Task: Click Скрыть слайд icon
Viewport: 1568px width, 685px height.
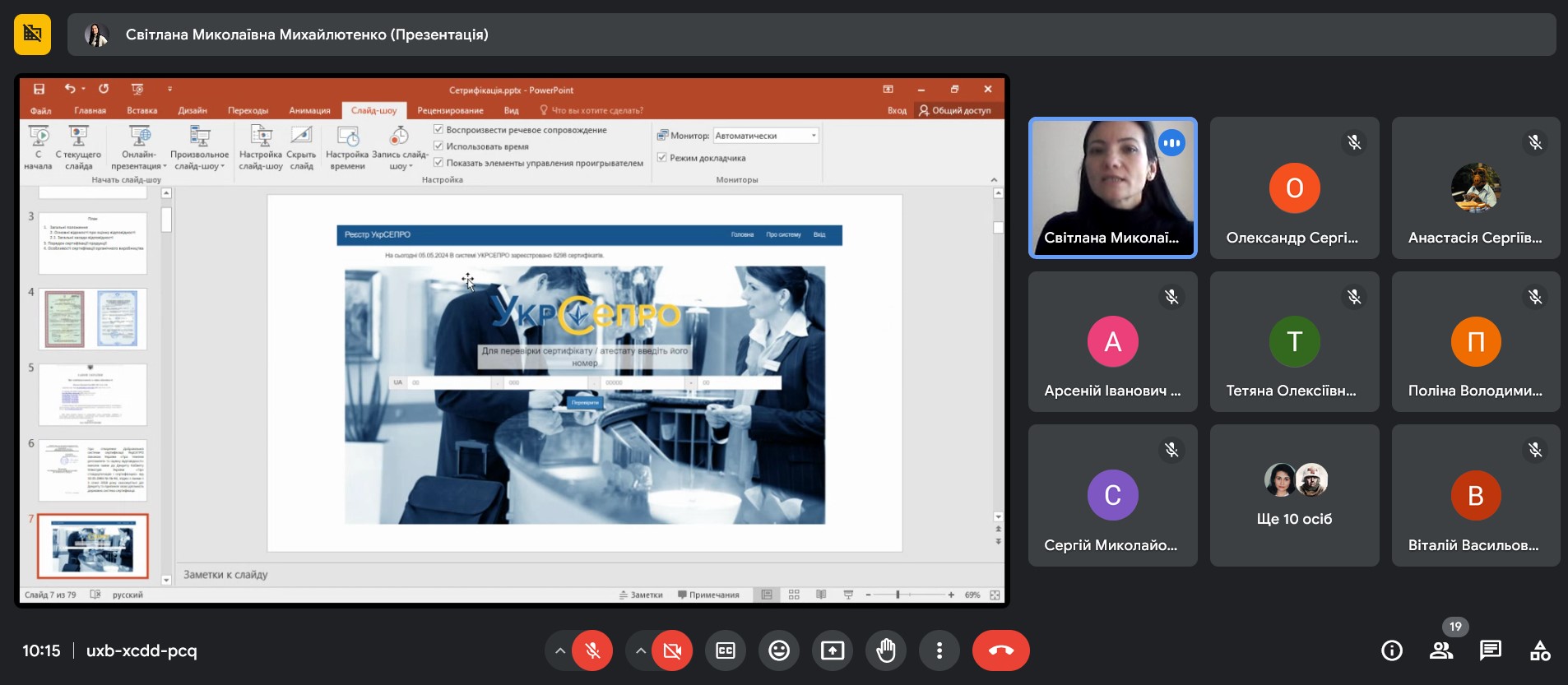Action: pyautogui.click(x=301, y=148)
